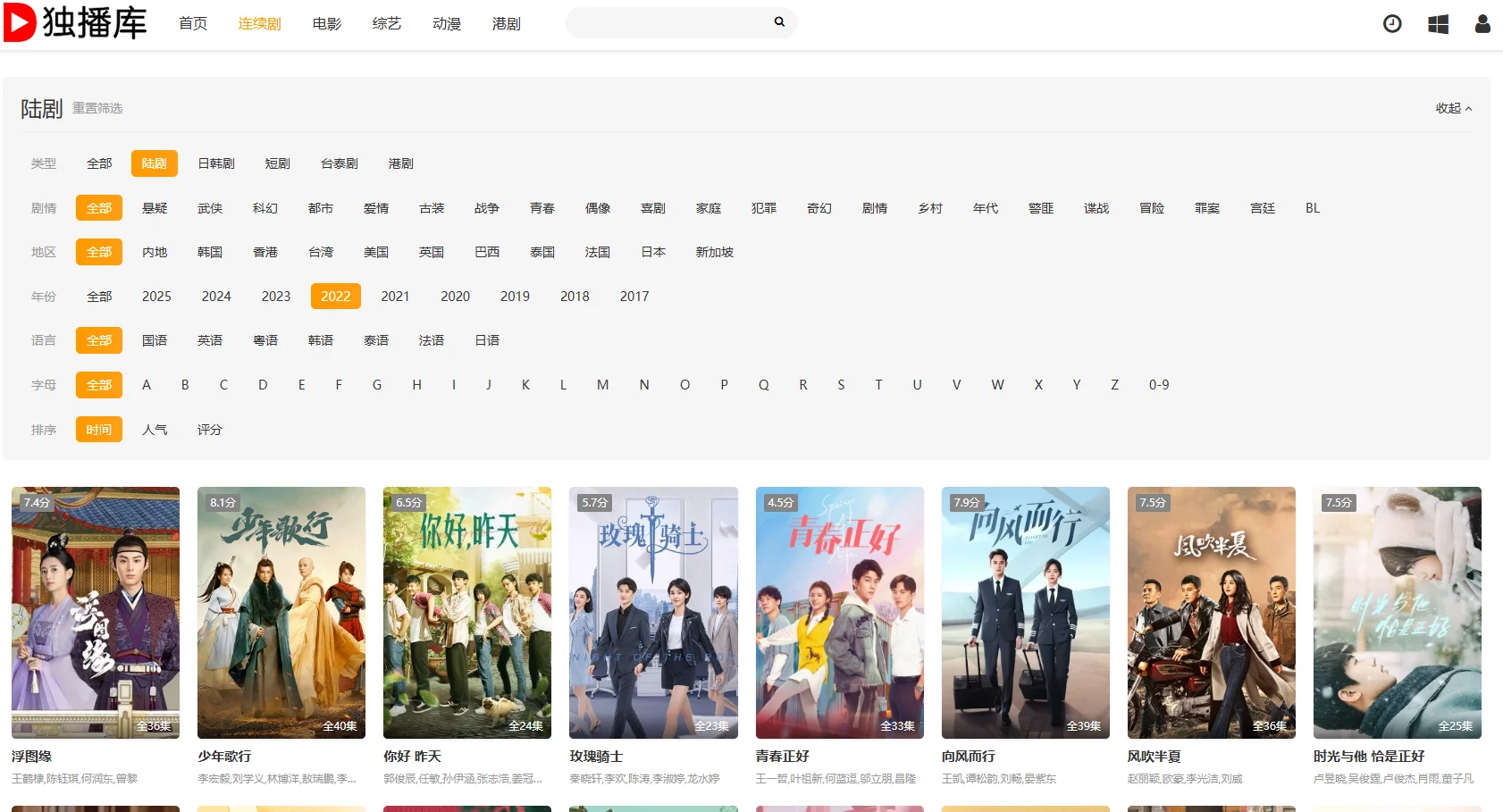Select 谍战 plot filter
This screenshot has height=812, width=1503.
(x=1096, y=208)
